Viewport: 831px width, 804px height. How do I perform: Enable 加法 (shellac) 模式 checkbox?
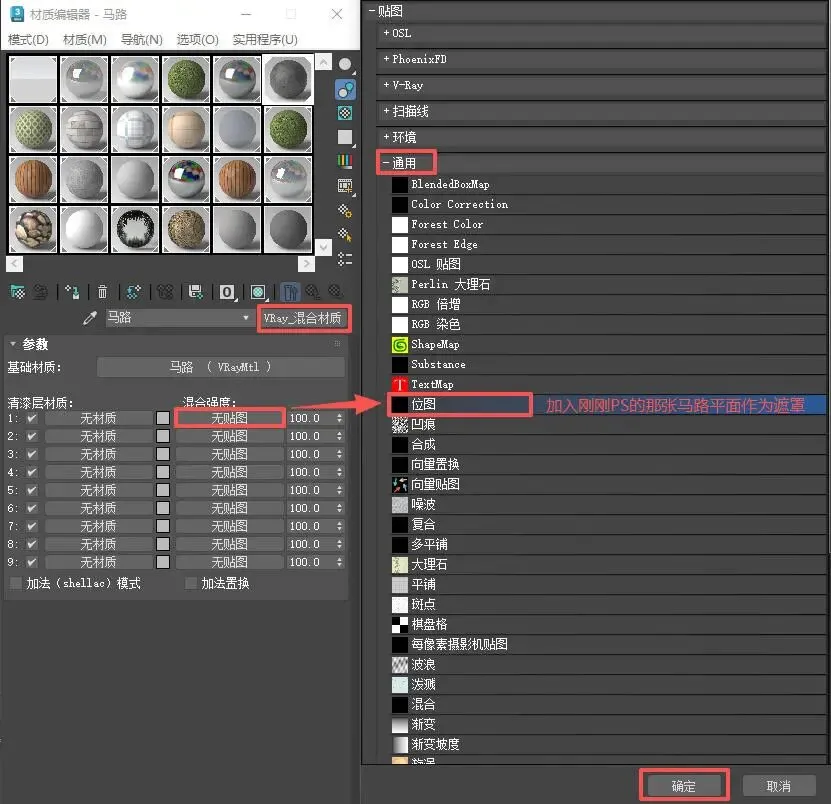(16, 584)
